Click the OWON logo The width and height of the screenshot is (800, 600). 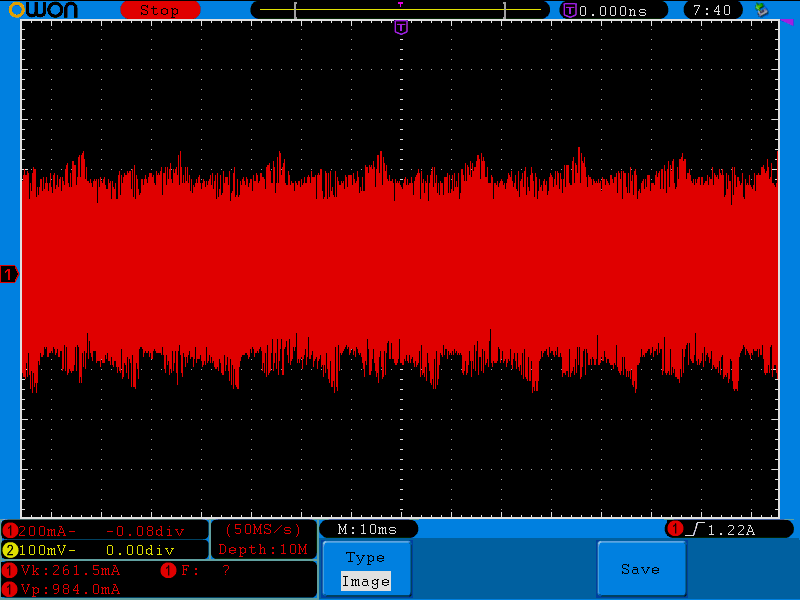43,10
